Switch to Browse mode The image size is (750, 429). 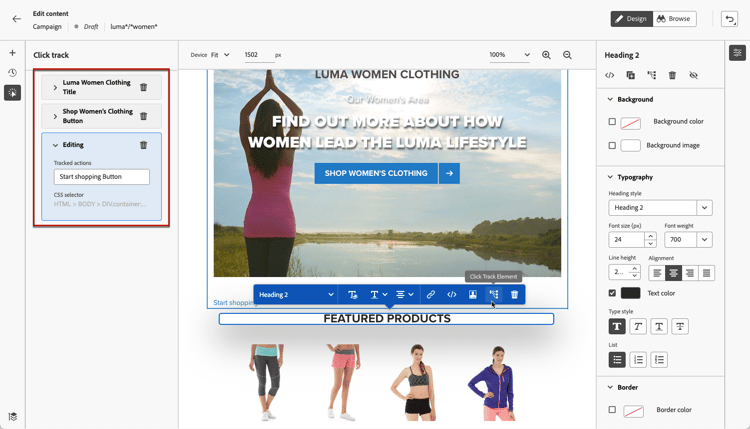674,19
